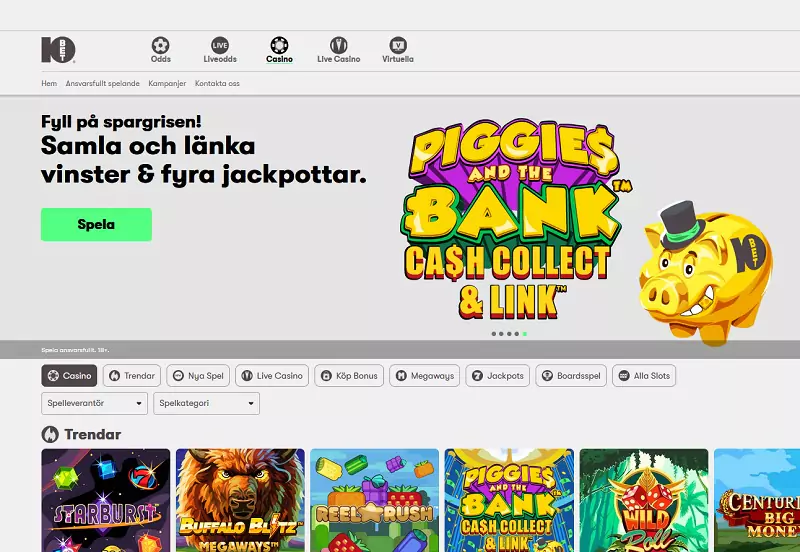The height and width of the screenshot is (552, 800).
Task: Click the 10Bet logo
Action: (x=58, y=50)
